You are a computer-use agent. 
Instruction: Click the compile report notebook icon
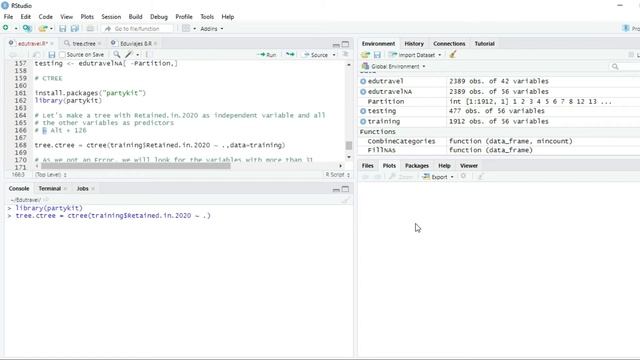(x=148, y=54)
